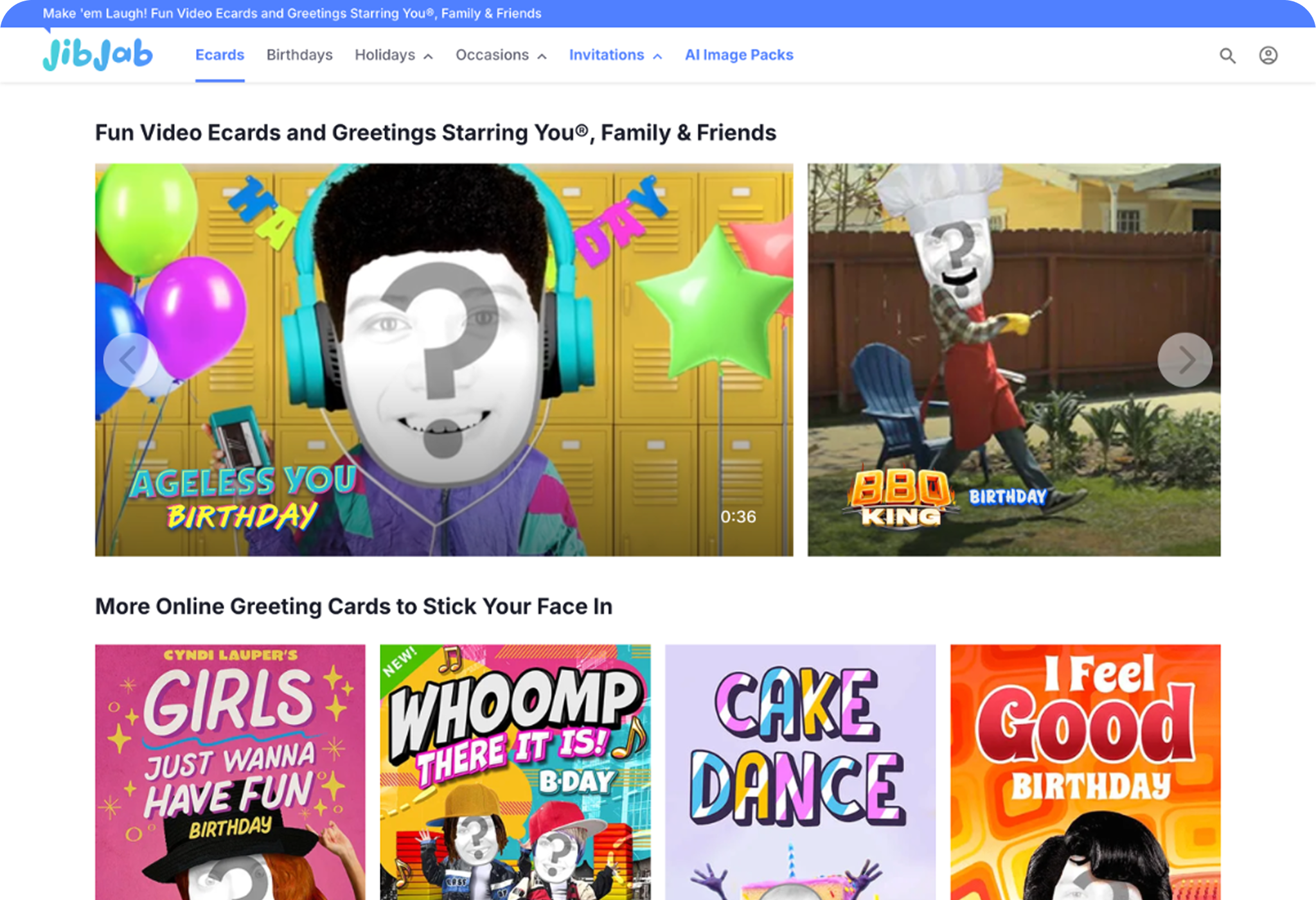Click the Make 'em Laugh top banner

(292, 13)
